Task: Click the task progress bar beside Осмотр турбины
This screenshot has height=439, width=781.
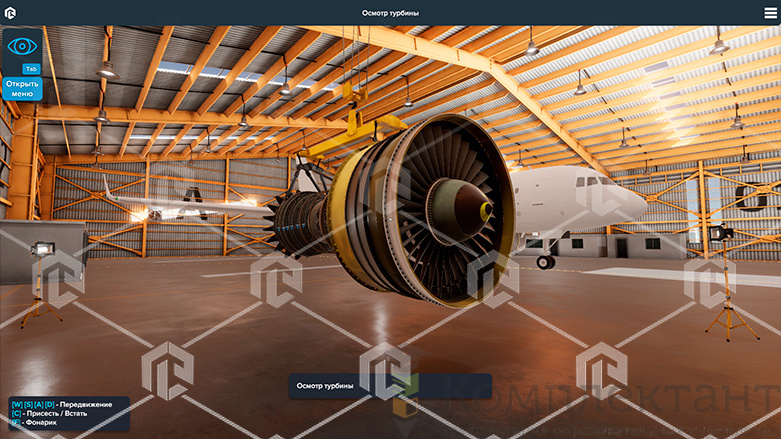Action: pyautogui.click(x=448, y=386)
